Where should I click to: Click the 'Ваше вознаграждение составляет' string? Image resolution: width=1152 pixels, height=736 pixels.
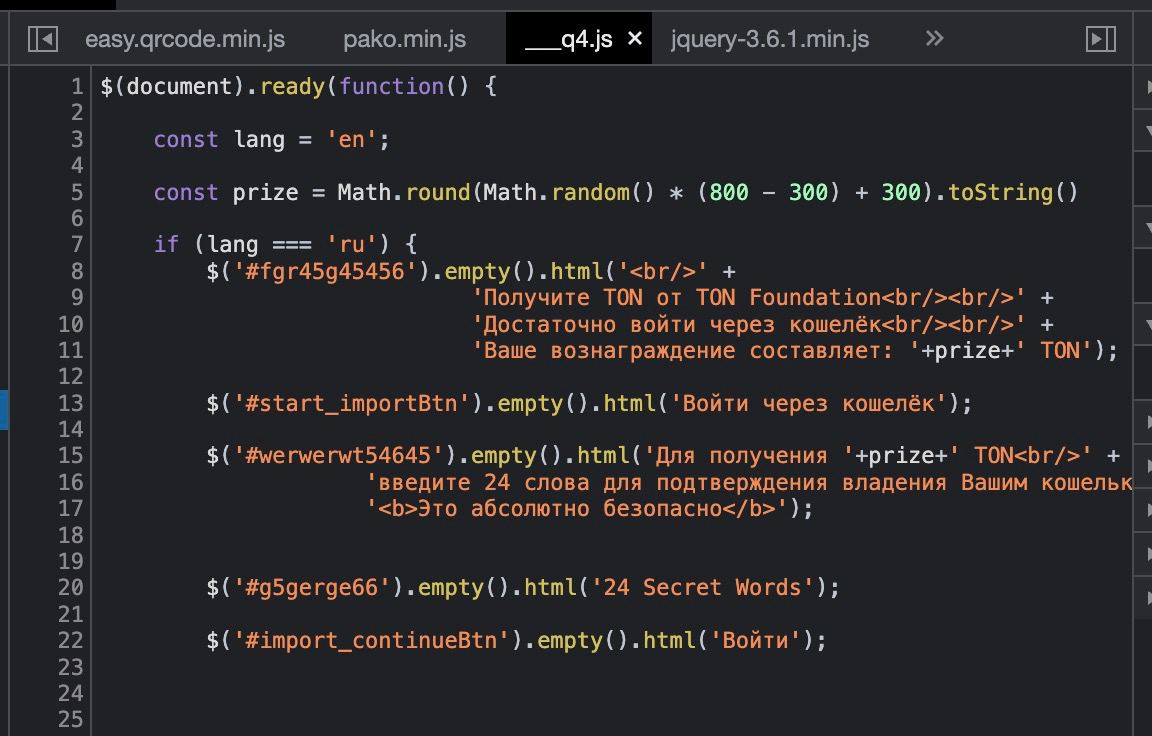tap(696, 350)
